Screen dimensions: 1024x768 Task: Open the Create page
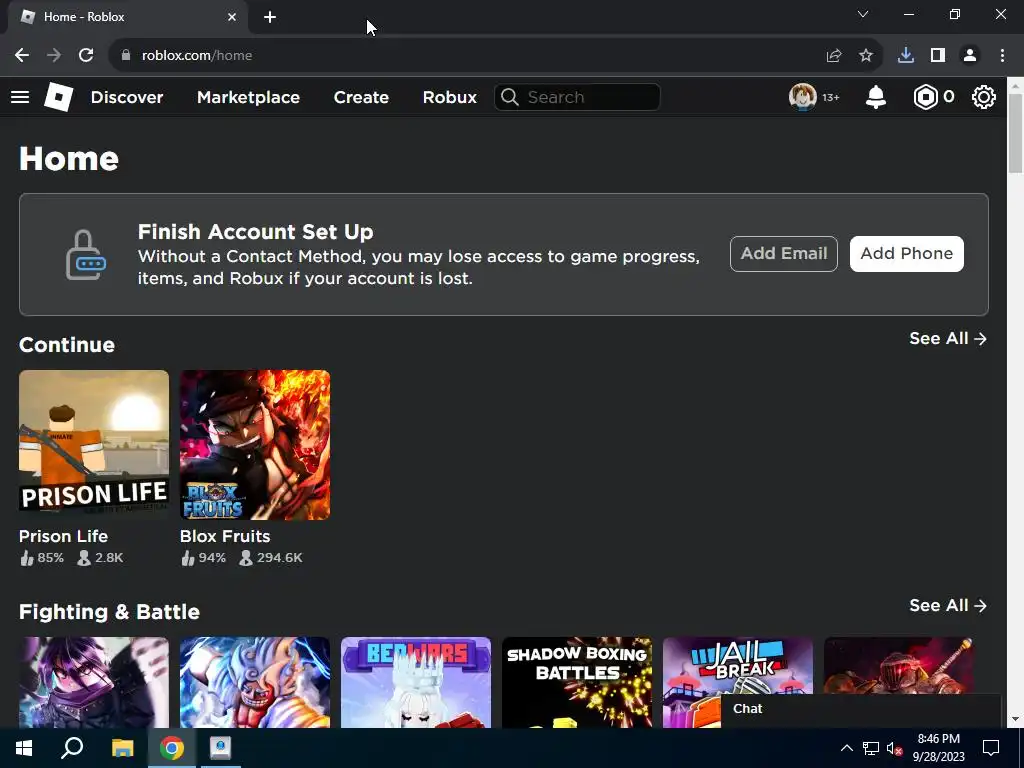click(x=361, y=97)
